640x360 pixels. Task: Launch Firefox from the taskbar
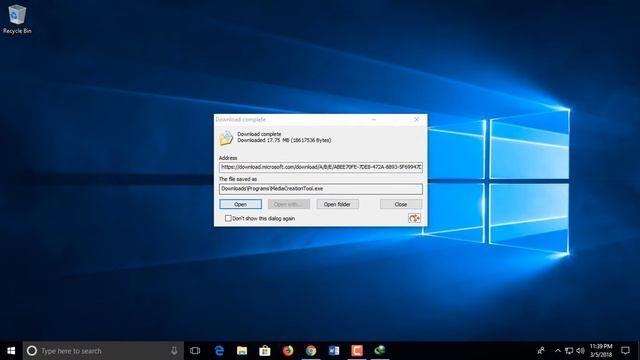[288, 351]
